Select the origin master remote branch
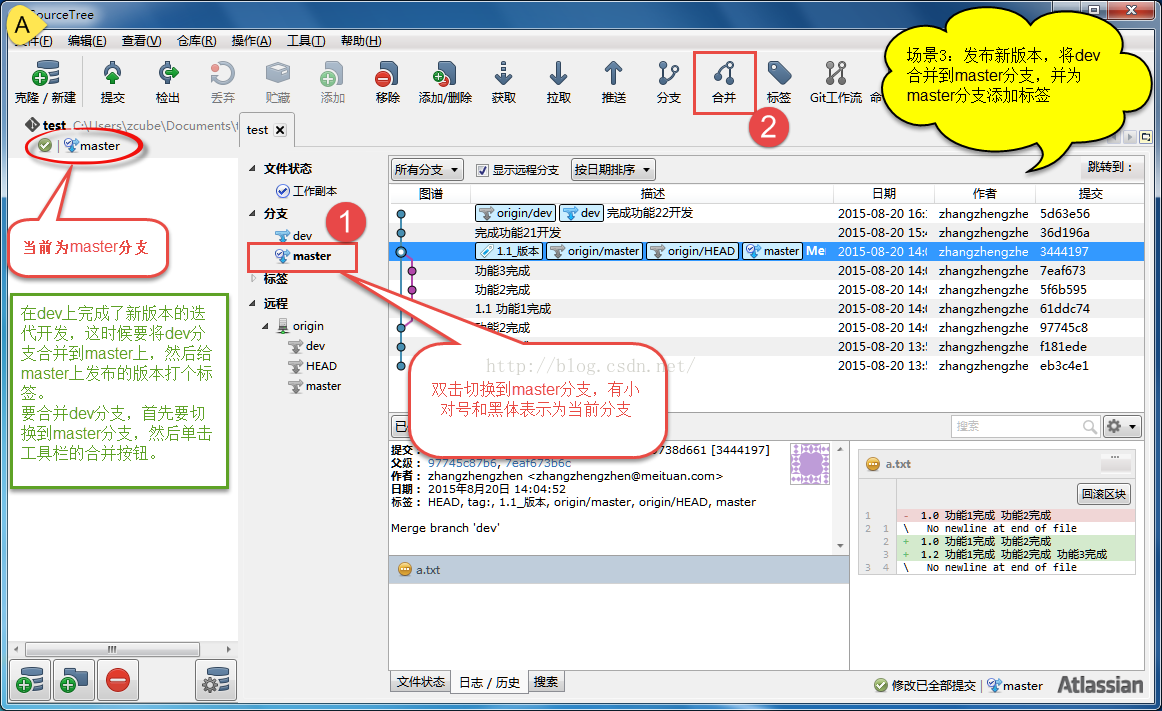 (x=315, y=386)
